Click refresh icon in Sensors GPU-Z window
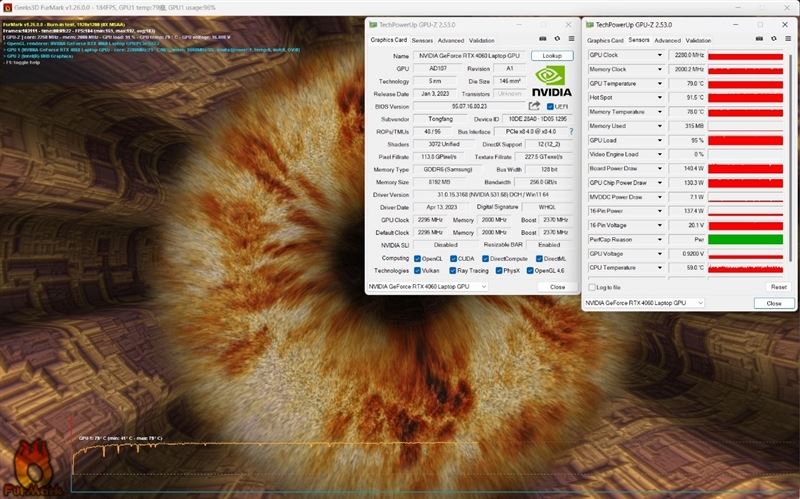The height and width of the screenshot is (499, 800). point(773,39)
